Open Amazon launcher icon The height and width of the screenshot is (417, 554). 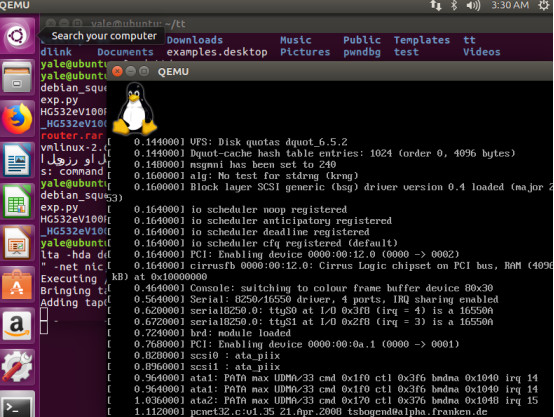17,326
